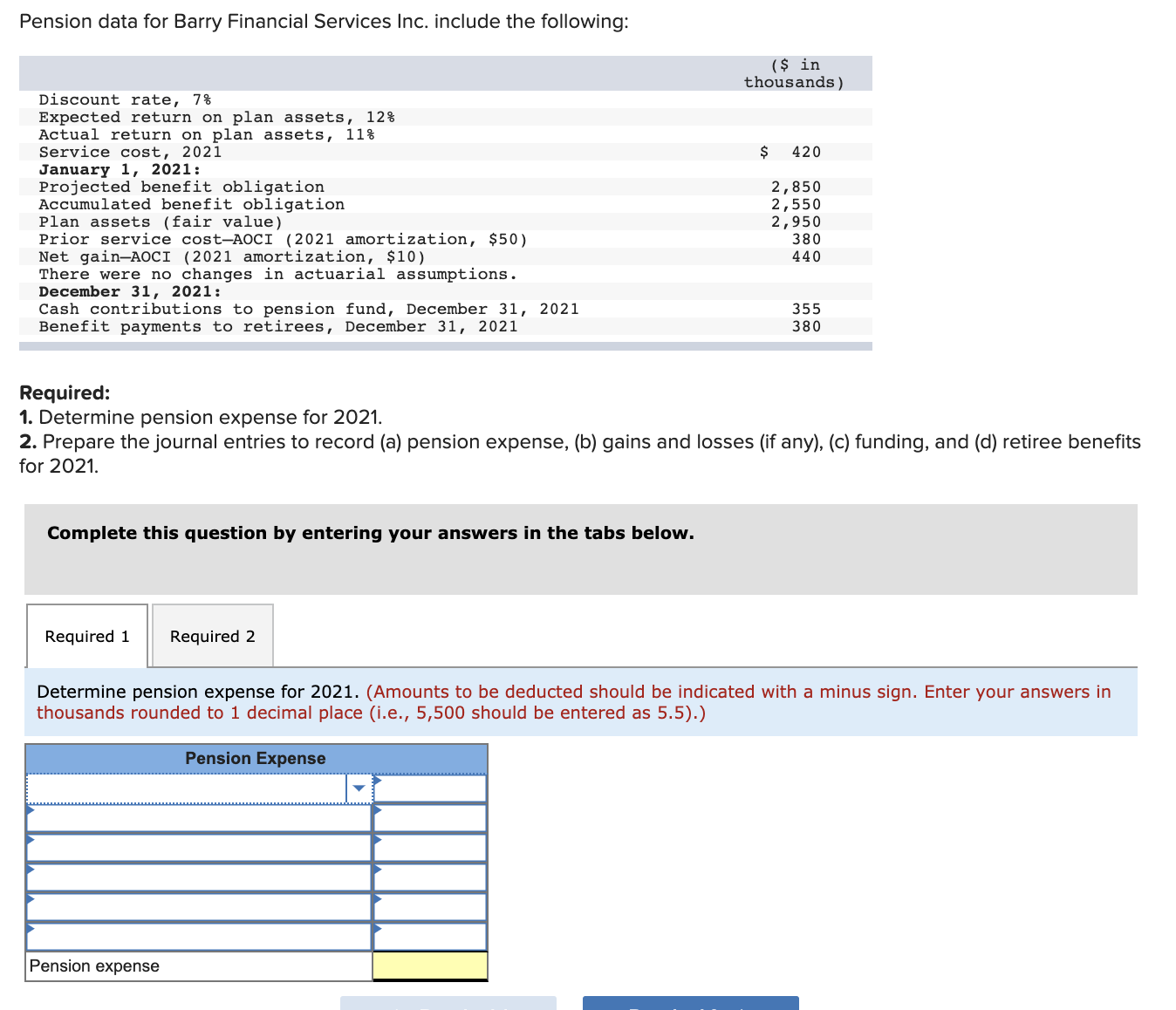Select 'Cash contributions to pension fund' row
This screenshot has height=1010, width=1176.
[309, 309]
